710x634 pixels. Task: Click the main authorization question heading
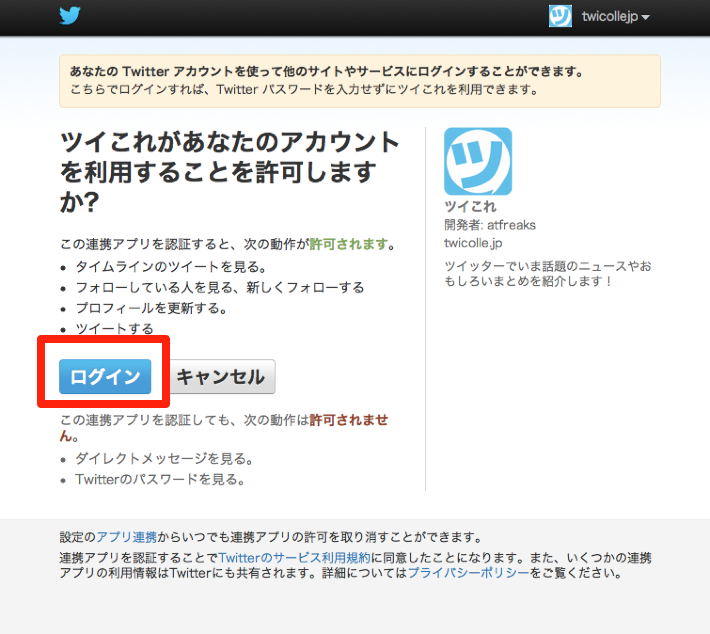[229, 172]
